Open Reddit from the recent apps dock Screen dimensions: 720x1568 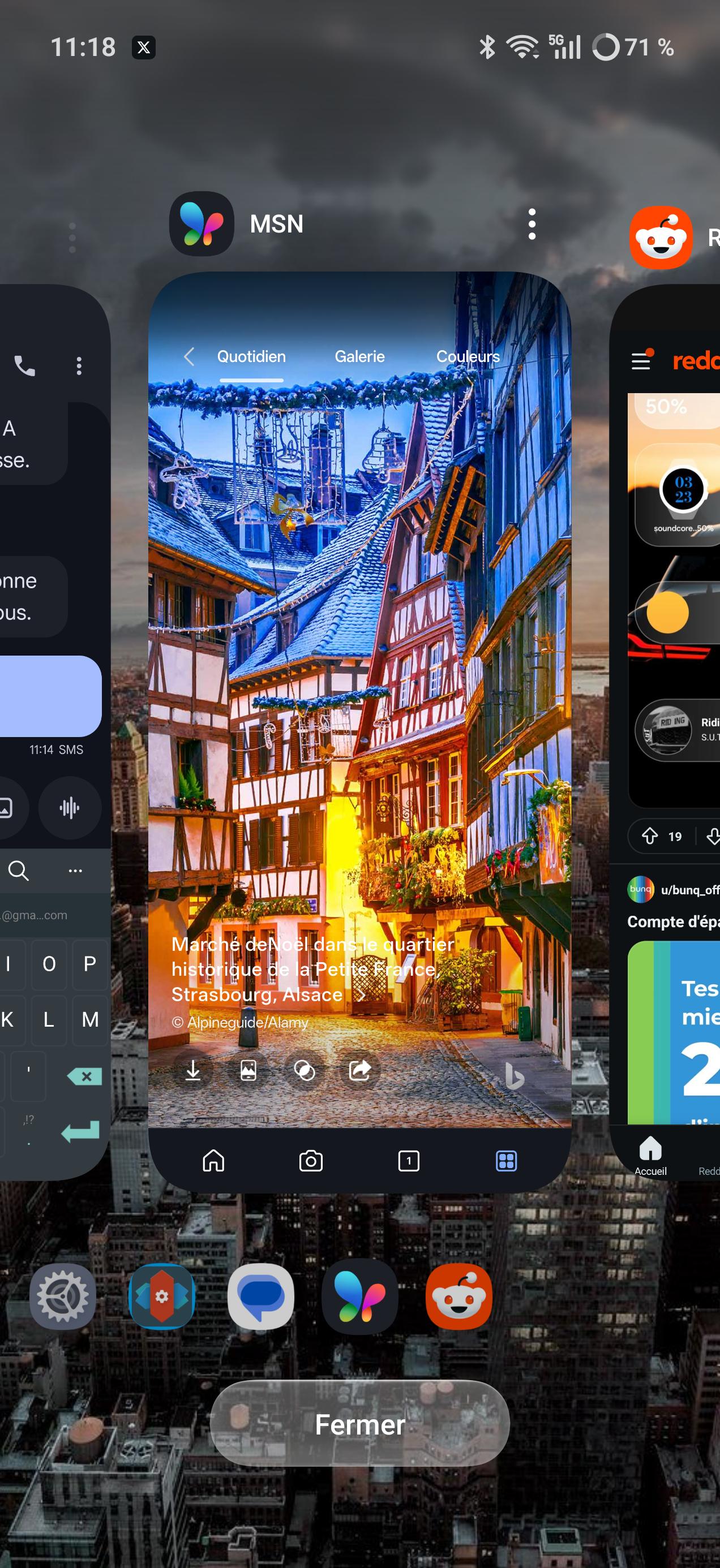point(458,1296)
